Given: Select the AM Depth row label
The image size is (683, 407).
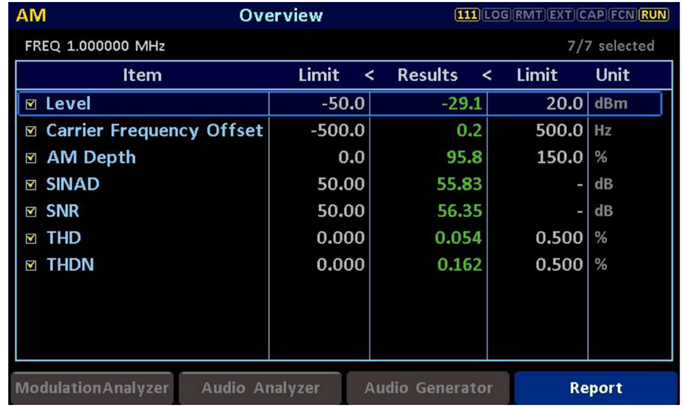Looking at the screenshot, I should coord(91,158).
